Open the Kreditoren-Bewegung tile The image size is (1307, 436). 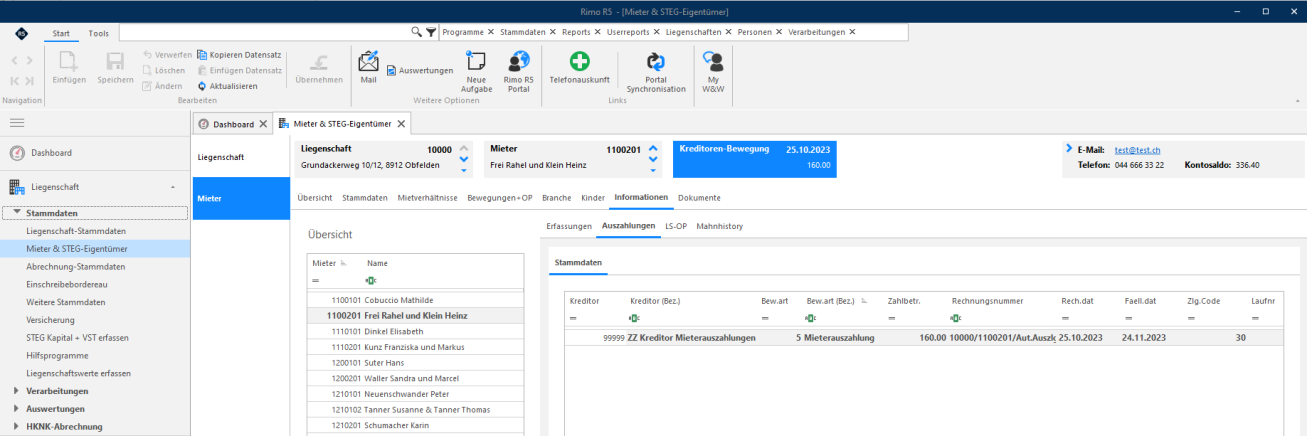pyautogui.click(x=755, y=158)
